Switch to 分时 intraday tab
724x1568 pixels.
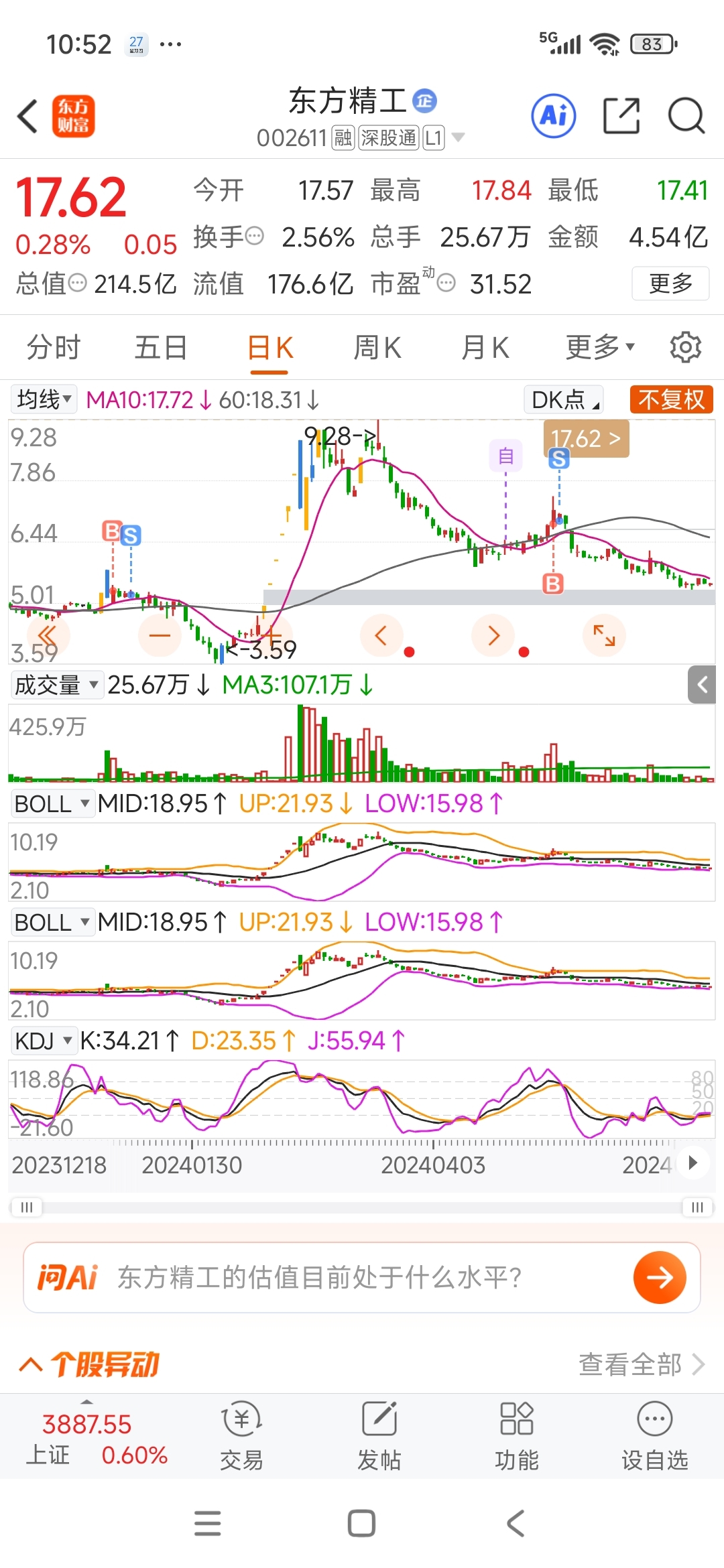pos(54,347)
